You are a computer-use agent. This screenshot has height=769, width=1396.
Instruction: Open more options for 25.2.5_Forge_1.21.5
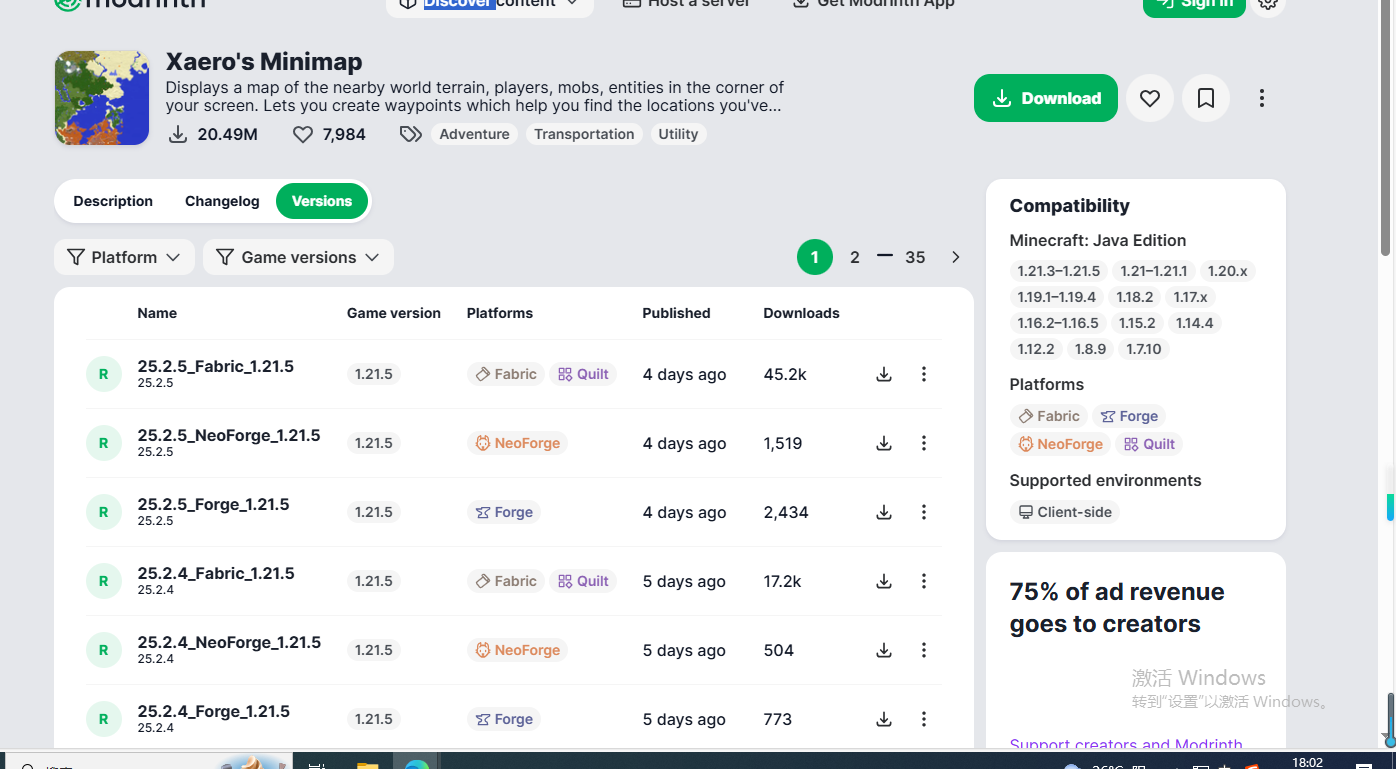coord(924,512)
